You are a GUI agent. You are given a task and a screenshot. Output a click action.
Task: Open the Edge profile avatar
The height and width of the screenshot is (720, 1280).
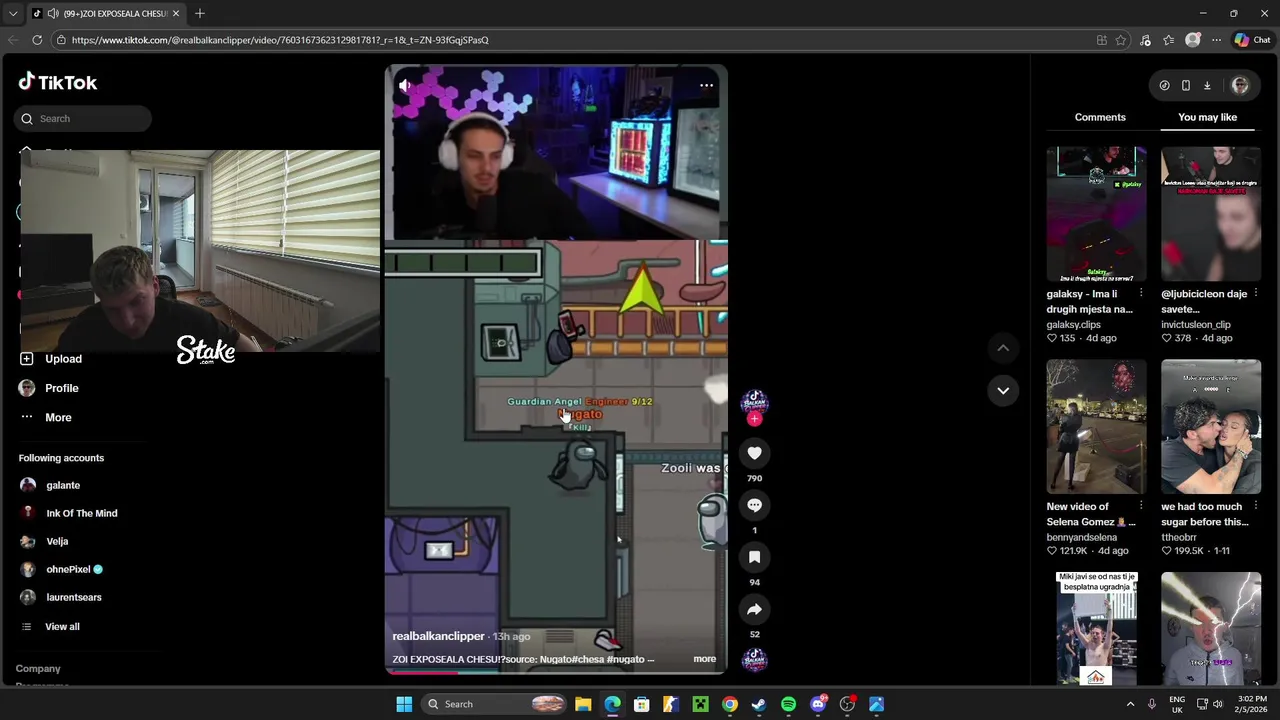(1192, 40)
